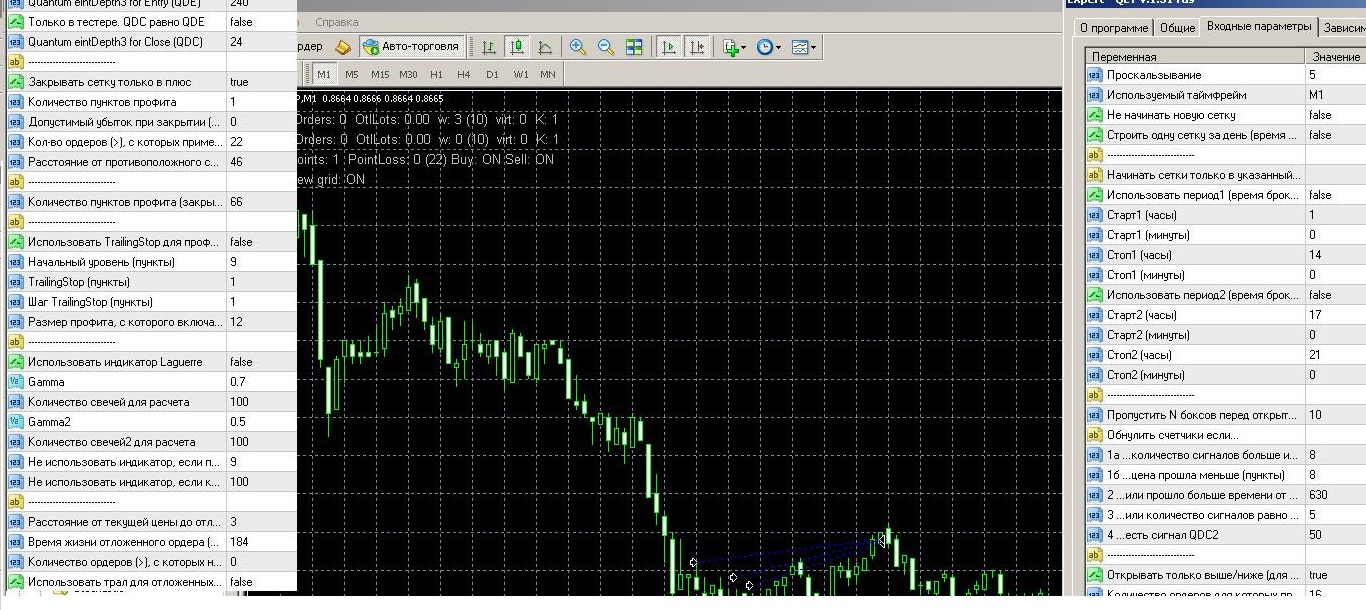Open MetaEditor with the yellow book icon

(x=343, y=47)
